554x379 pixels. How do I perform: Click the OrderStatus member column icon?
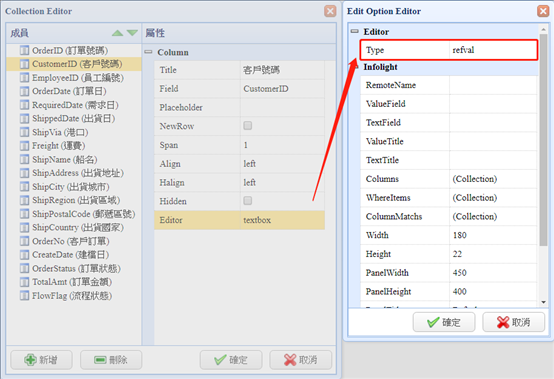(24, 268)
